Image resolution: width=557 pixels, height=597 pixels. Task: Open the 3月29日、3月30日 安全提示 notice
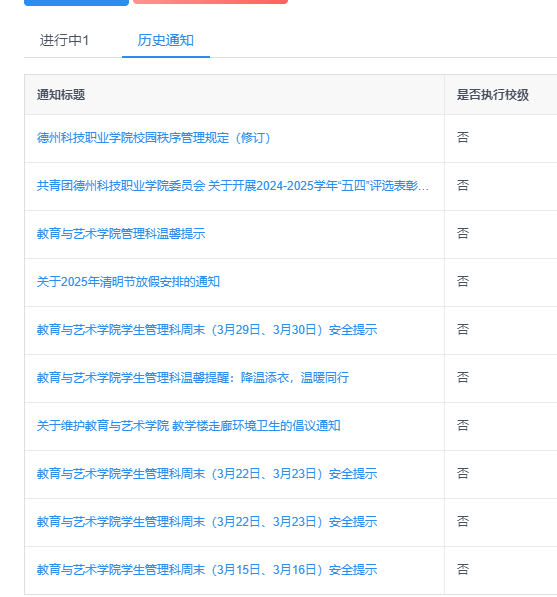[x=207, y=330]
